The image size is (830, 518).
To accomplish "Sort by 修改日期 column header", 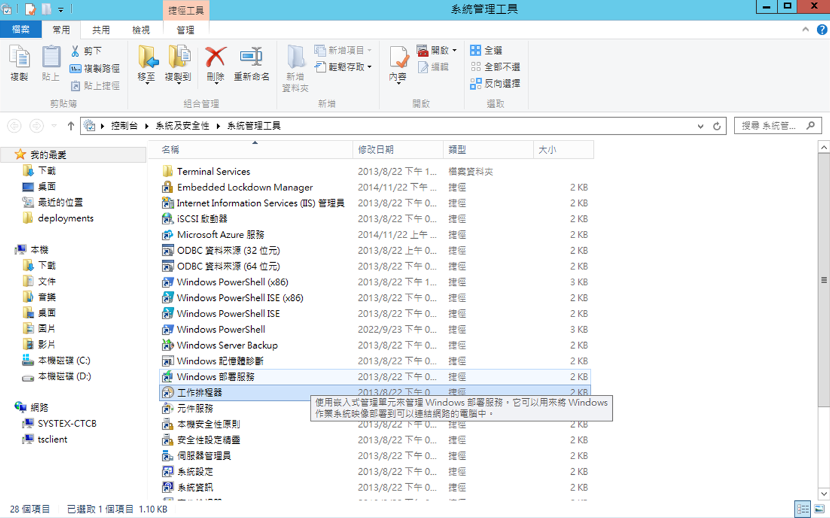I will 398,150.
